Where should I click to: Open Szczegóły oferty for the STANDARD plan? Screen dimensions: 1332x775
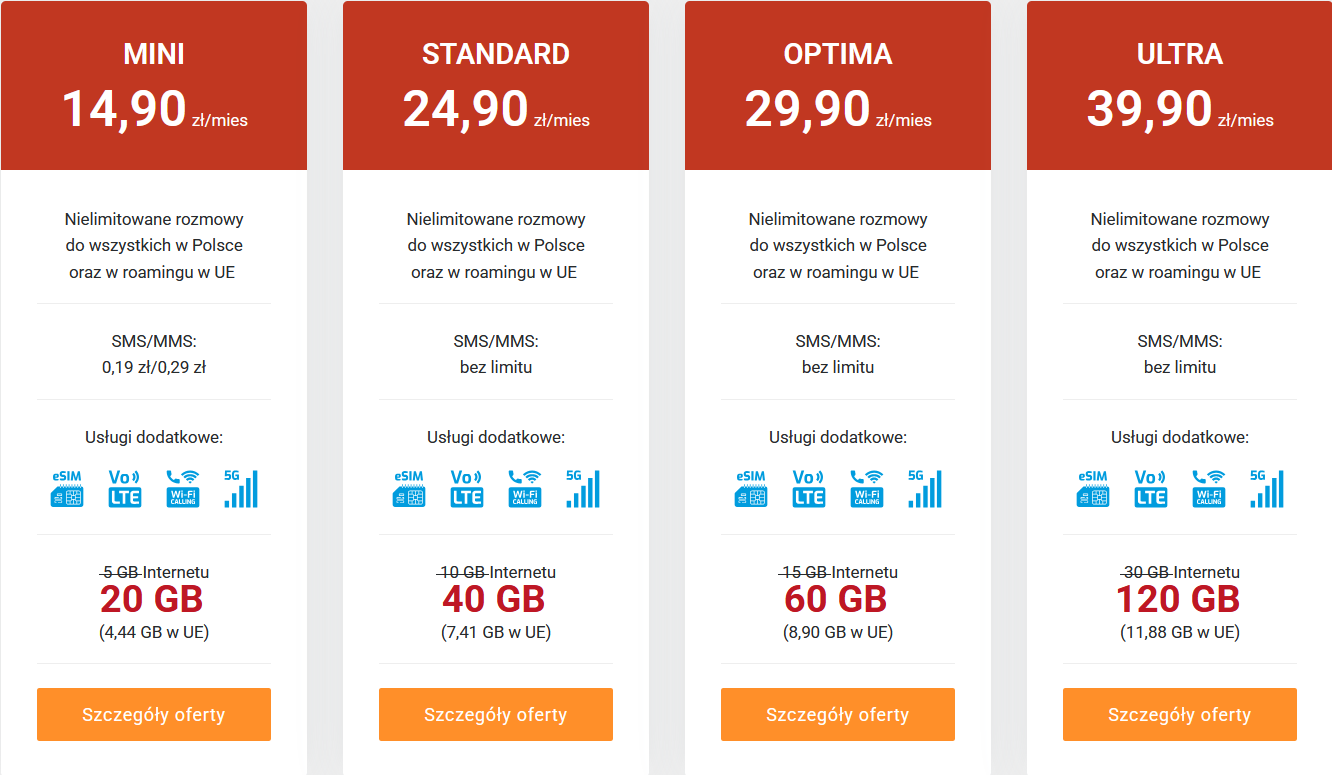click(x=496, y=714)
